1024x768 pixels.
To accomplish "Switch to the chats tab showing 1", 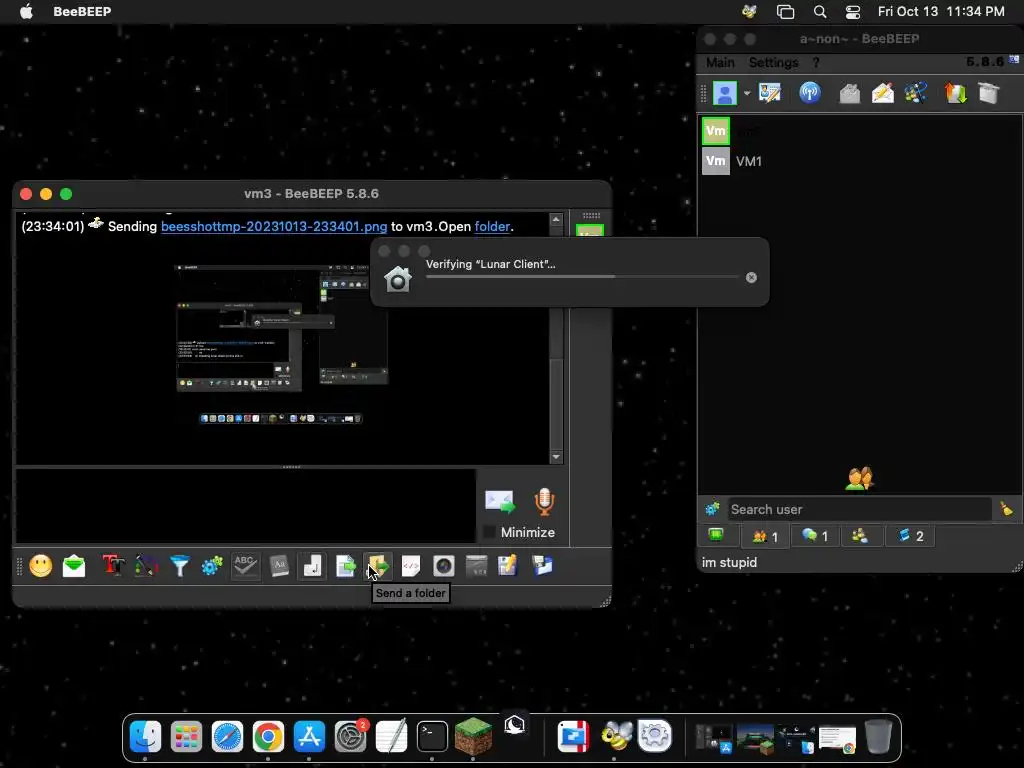I will click(x=814, y=536).
